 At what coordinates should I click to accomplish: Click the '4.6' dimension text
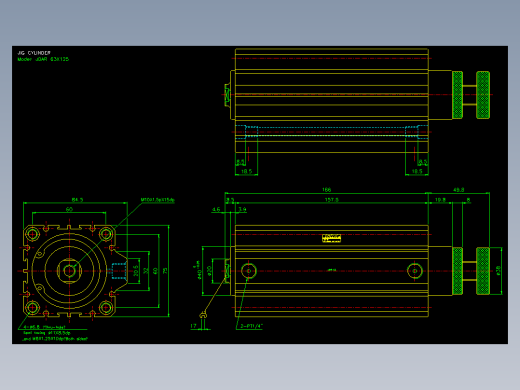216,210
